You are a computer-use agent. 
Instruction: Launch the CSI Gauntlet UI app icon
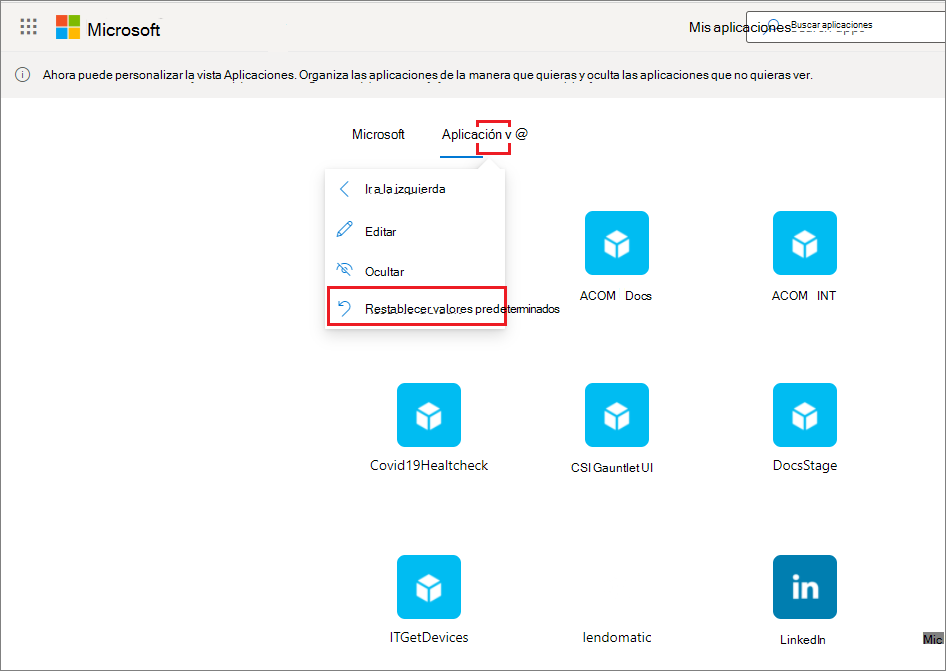tap(617, 415)
